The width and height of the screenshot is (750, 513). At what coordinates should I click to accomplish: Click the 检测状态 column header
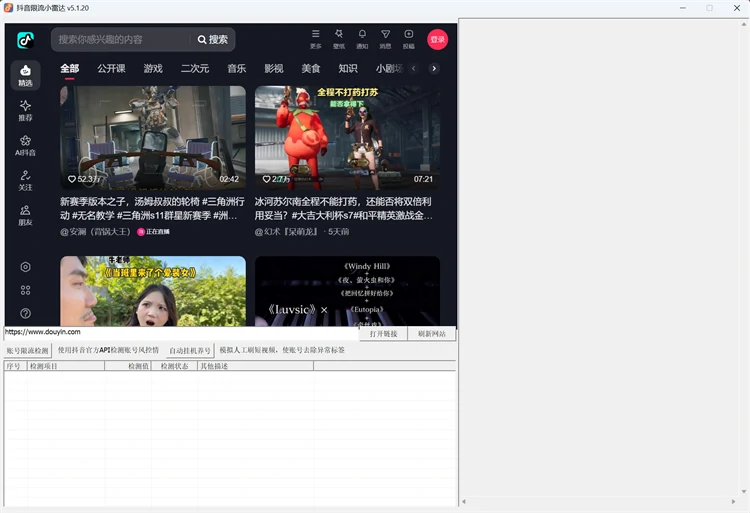[175, 366]
